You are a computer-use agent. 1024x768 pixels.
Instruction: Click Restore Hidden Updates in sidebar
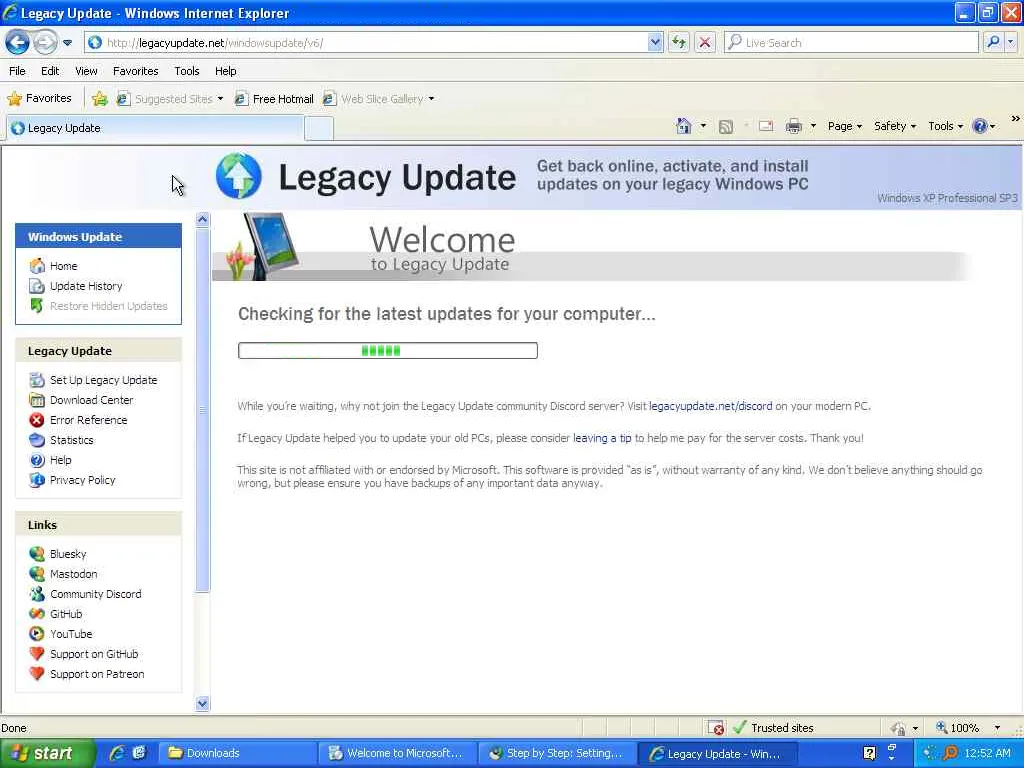[108, 306]
